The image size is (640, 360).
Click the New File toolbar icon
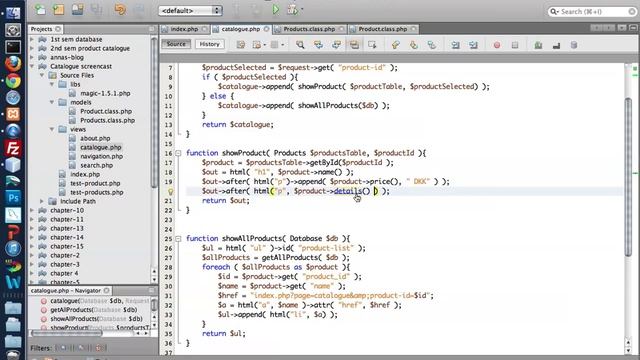point(40,9)
